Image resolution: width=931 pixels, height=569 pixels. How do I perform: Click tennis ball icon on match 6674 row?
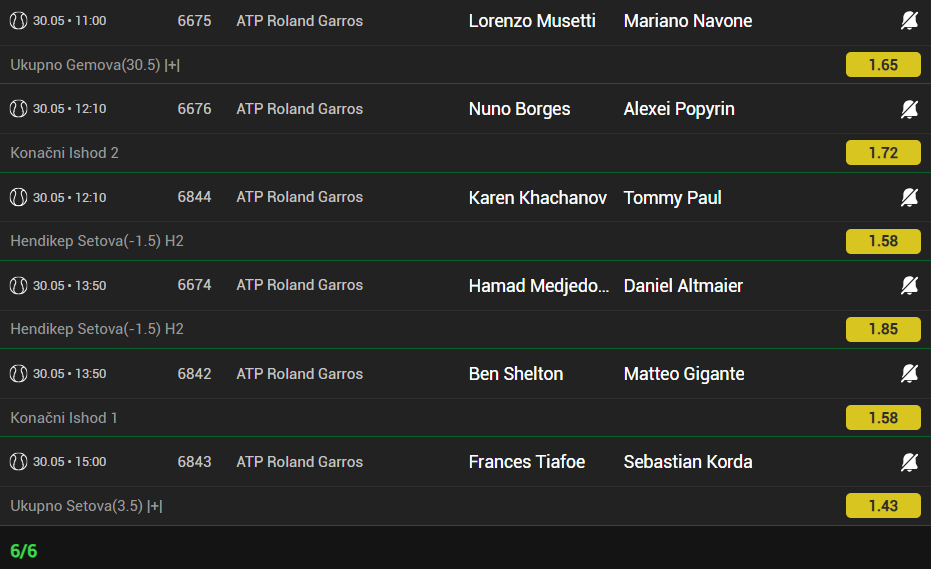click(x=18, y=285)
